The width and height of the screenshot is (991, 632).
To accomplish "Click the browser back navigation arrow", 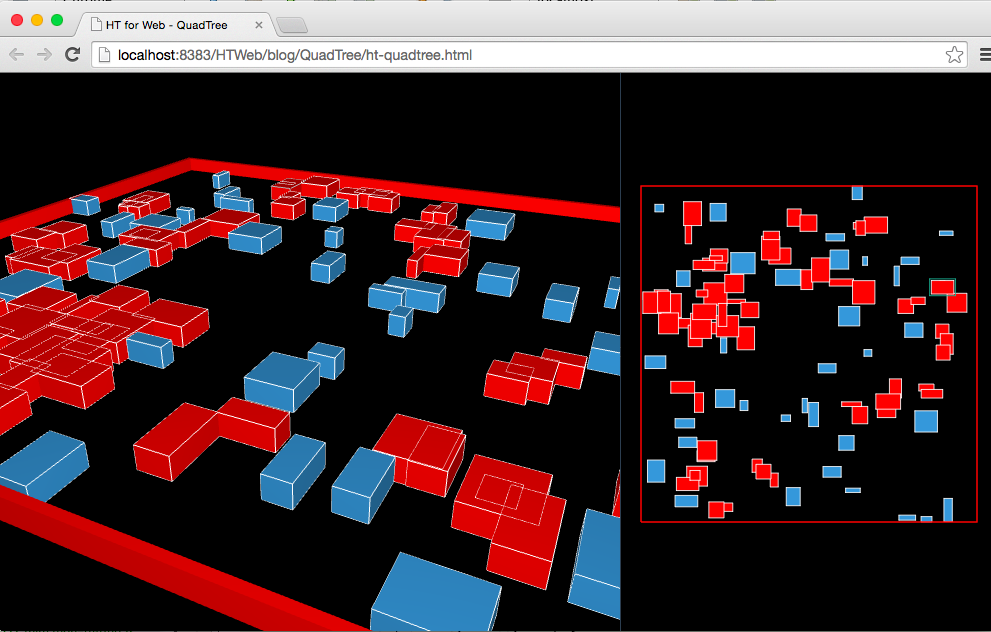I will point(17,55).
